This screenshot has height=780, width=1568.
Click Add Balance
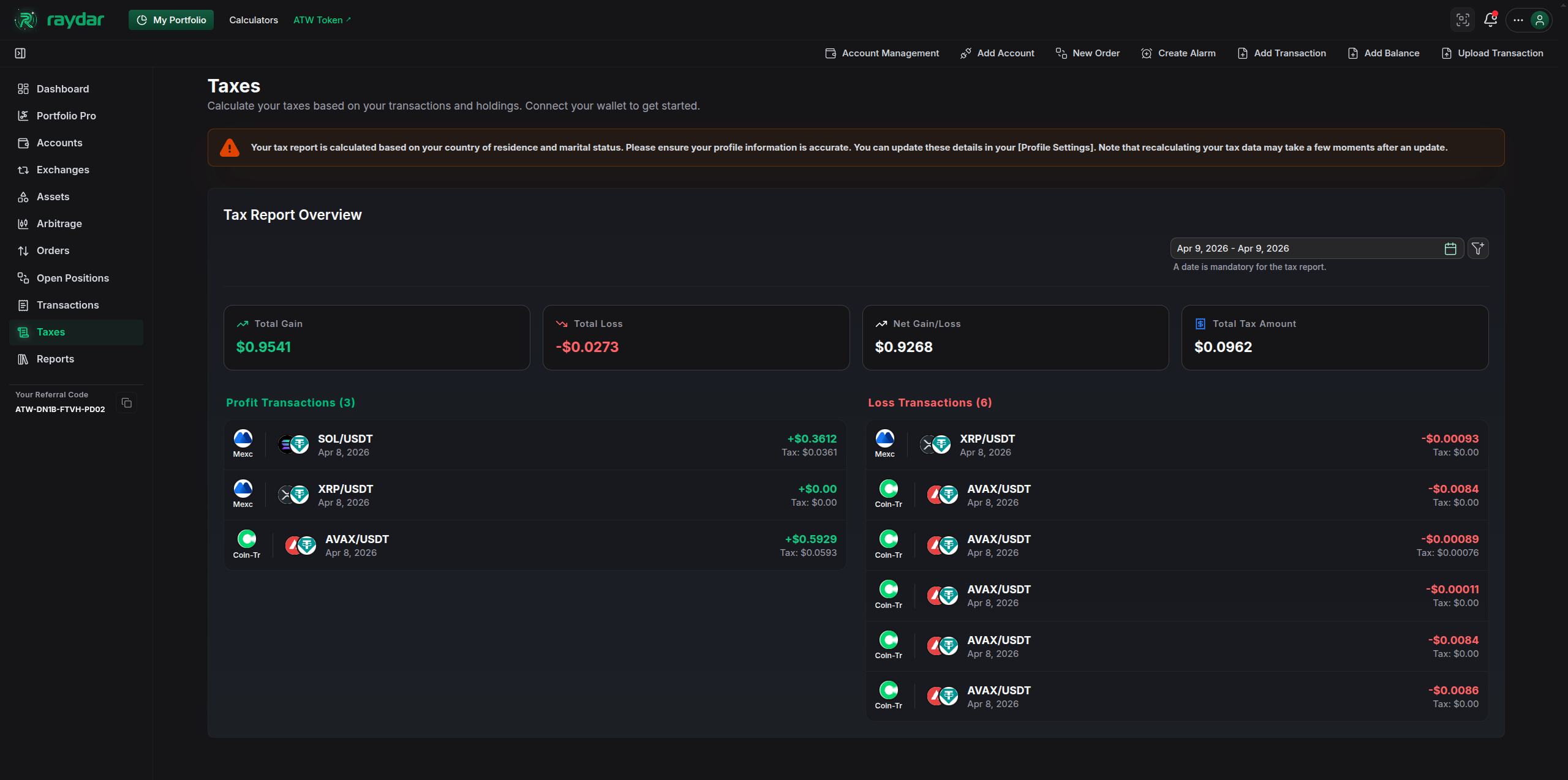point(1383,53)
